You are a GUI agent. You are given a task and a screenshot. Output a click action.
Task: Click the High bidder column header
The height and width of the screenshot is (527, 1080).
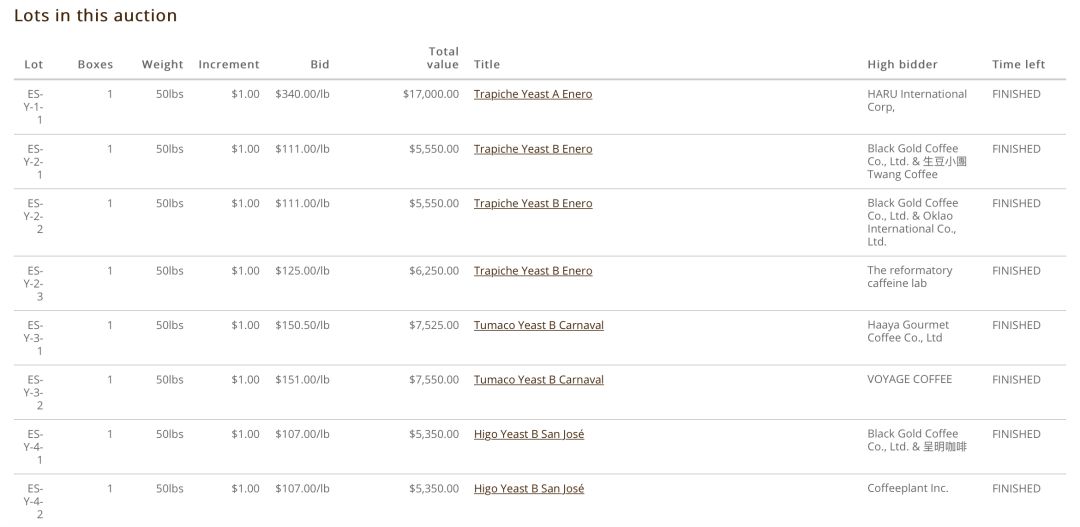902,65
